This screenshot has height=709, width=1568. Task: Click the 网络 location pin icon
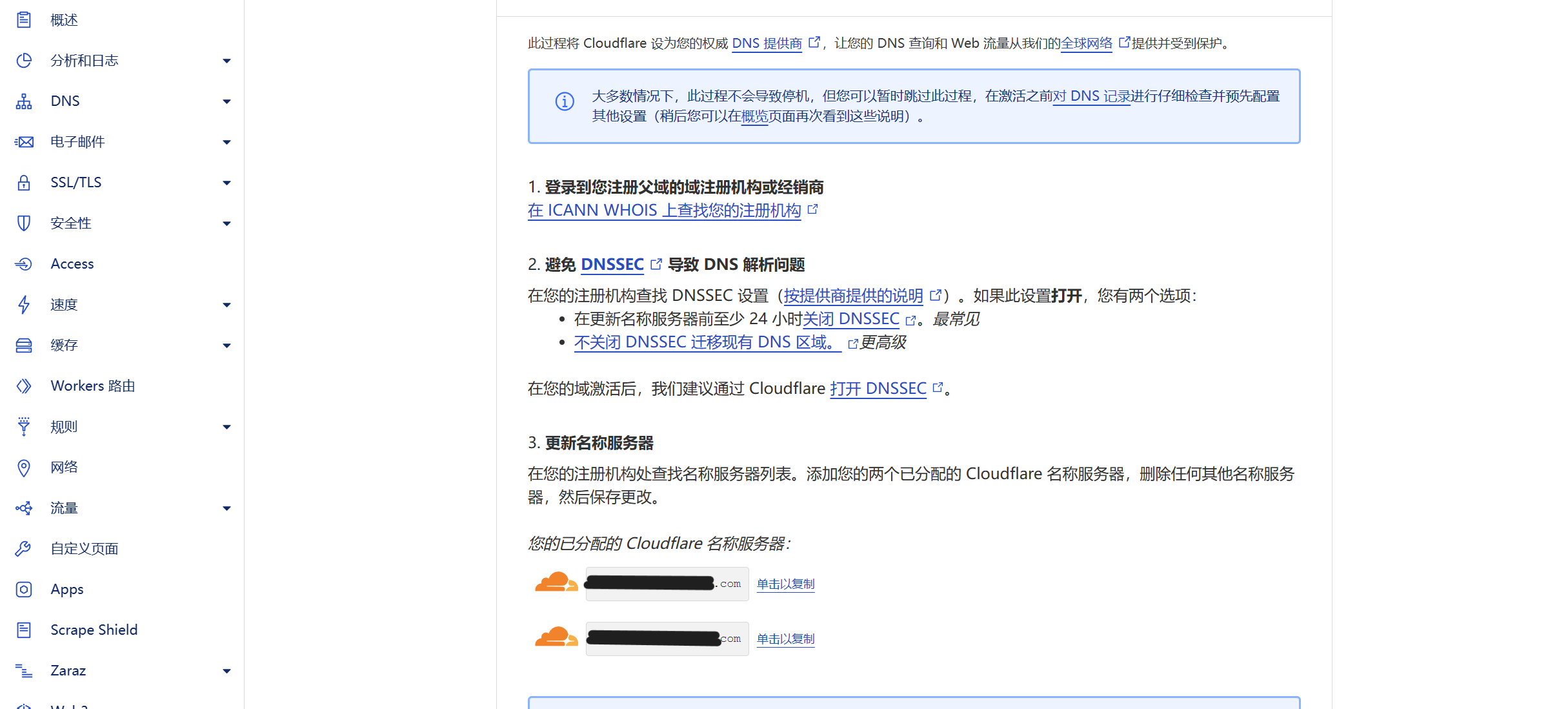(x=24, y=468)
